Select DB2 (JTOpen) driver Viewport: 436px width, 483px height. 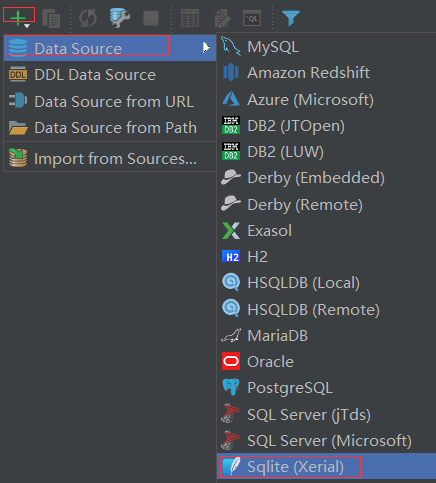326,126
